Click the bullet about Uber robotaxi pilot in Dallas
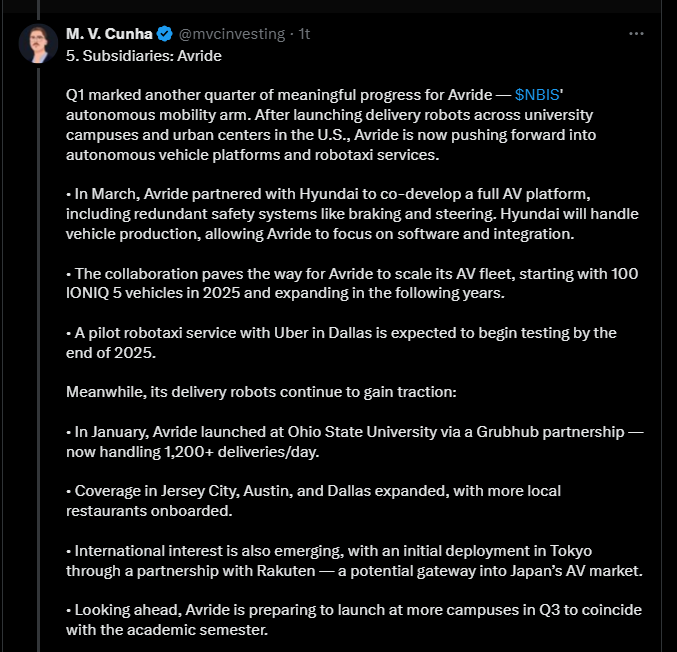This screenshot has height=652, width=677. [340, 341]
